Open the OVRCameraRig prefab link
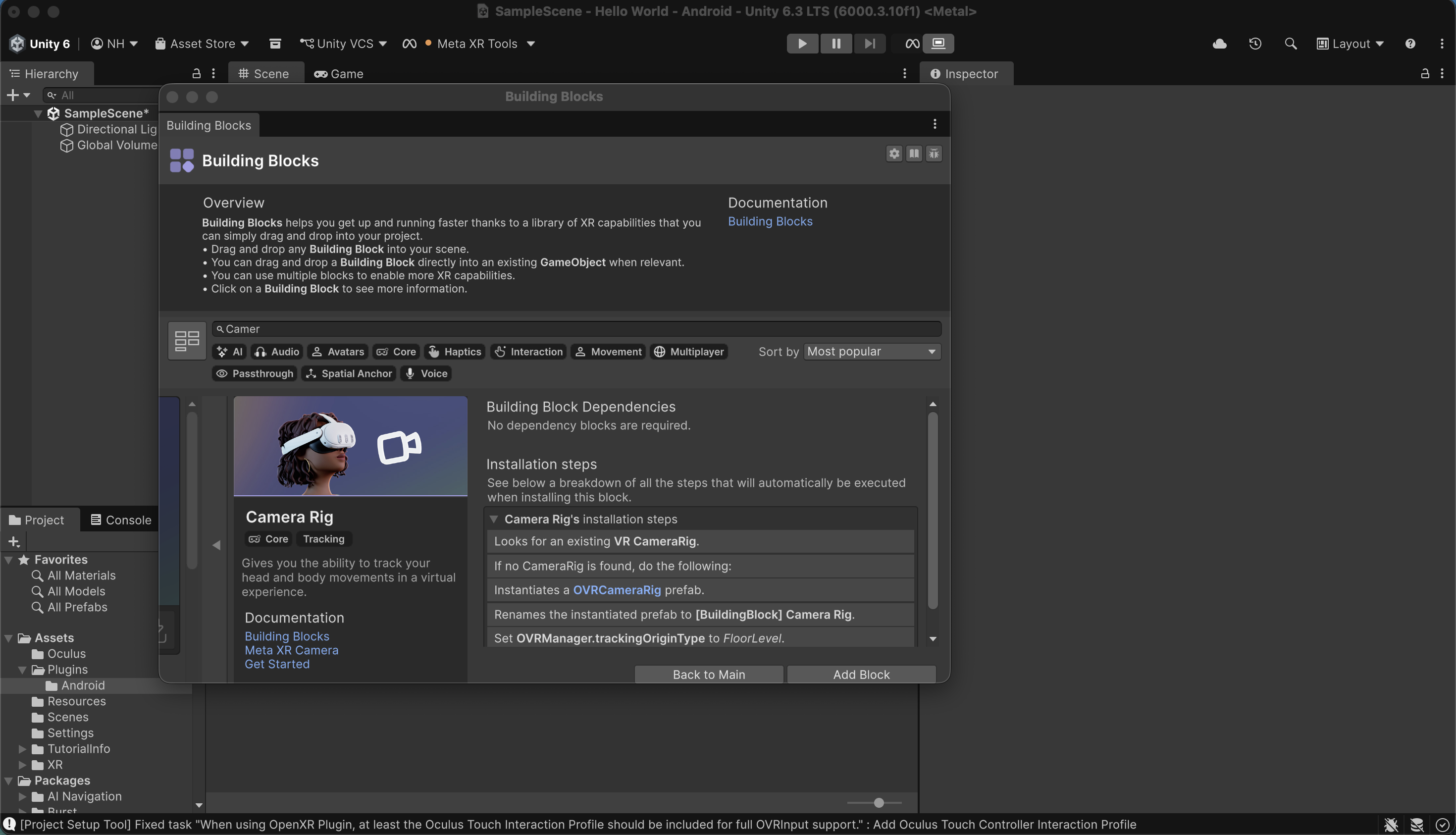Viewport: 1456px width, 835px height. pyautogui.click(x=617, y=590)
